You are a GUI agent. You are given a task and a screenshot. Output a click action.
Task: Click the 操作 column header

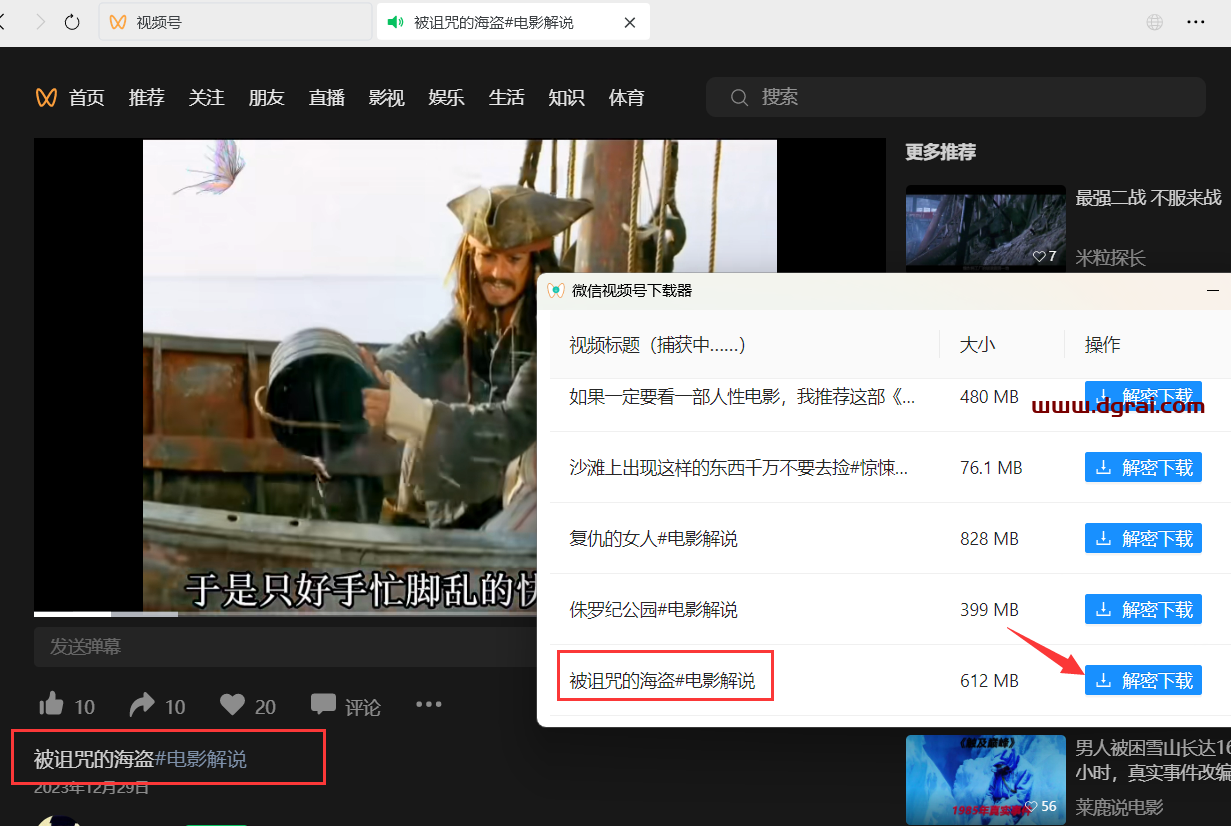1102,345
